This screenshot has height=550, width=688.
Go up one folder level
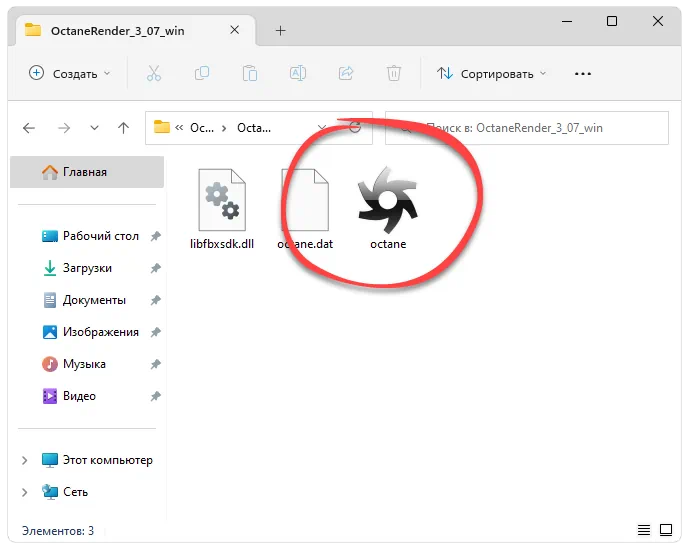[x=123, y=128]
